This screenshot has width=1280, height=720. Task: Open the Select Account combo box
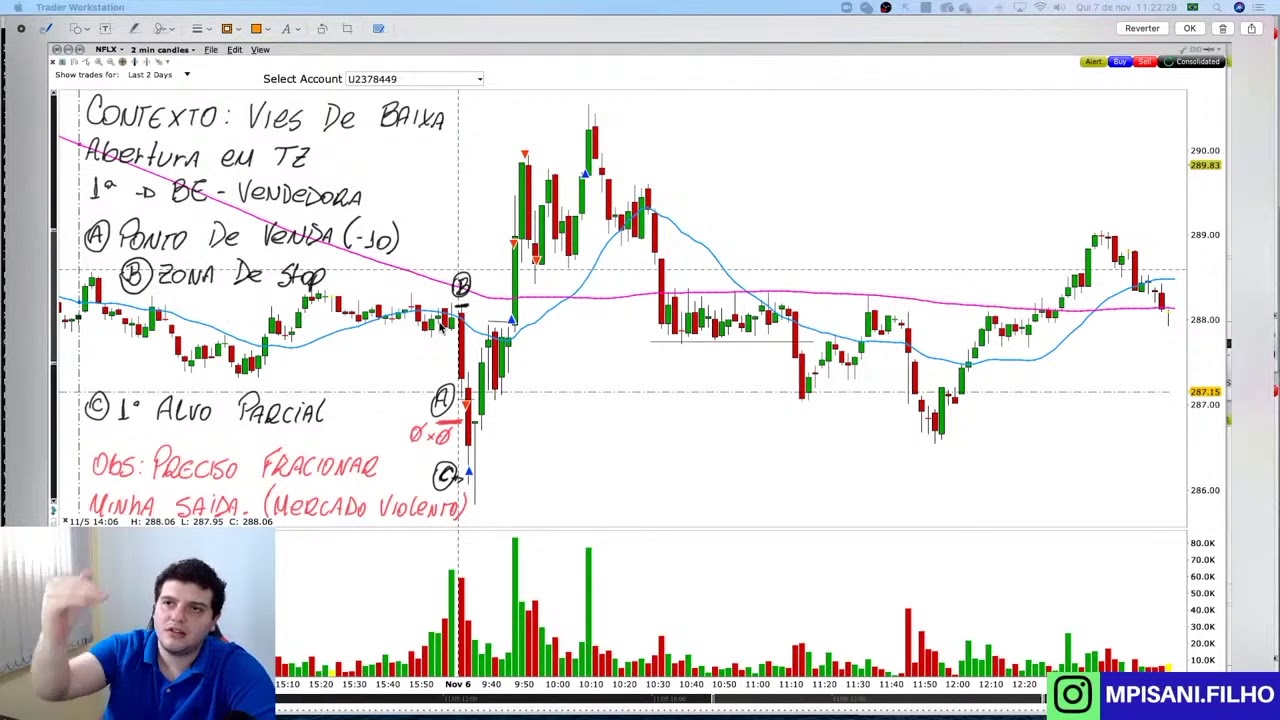(x=414, y=79)
